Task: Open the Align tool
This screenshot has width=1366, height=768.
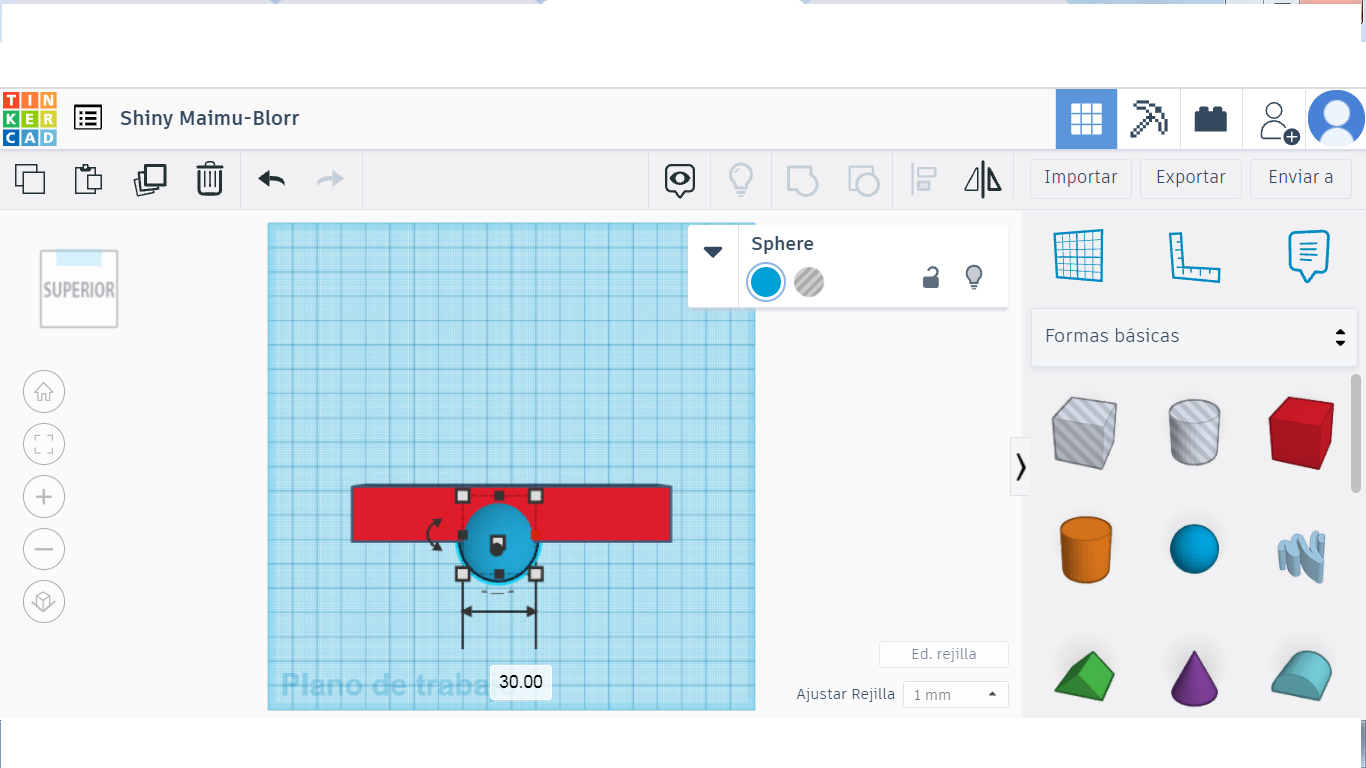Action: pyautogui.click(x=923, y=180)
